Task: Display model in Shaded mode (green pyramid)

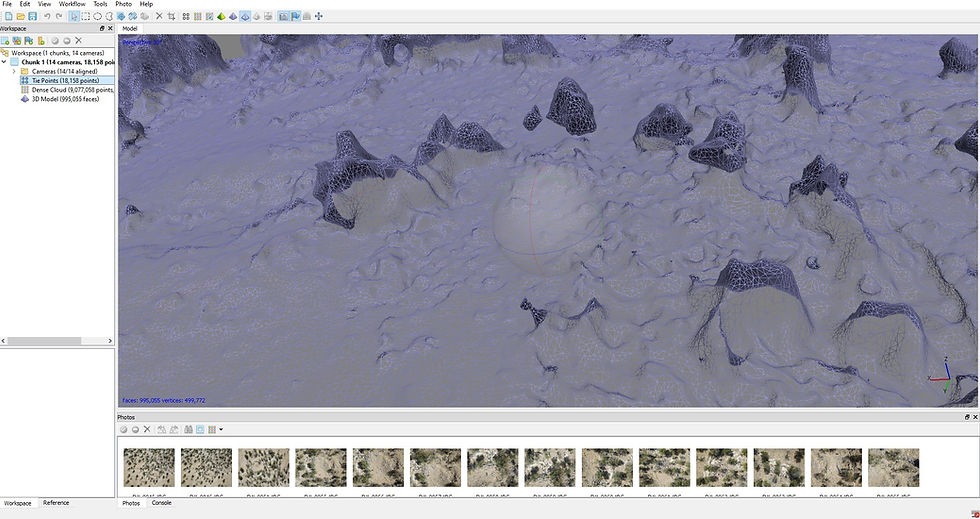Action: (221, 16)
